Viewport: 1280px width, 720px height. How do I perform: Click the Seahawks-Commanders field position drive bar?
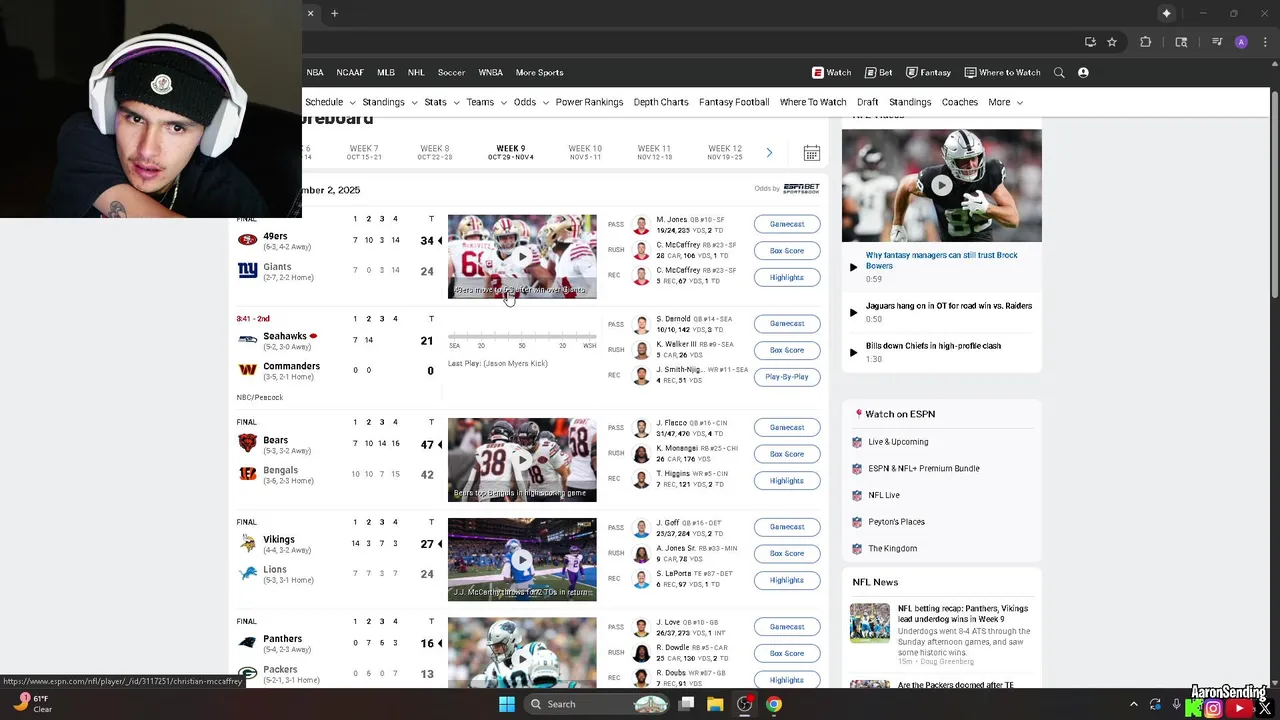coord(522,337)
